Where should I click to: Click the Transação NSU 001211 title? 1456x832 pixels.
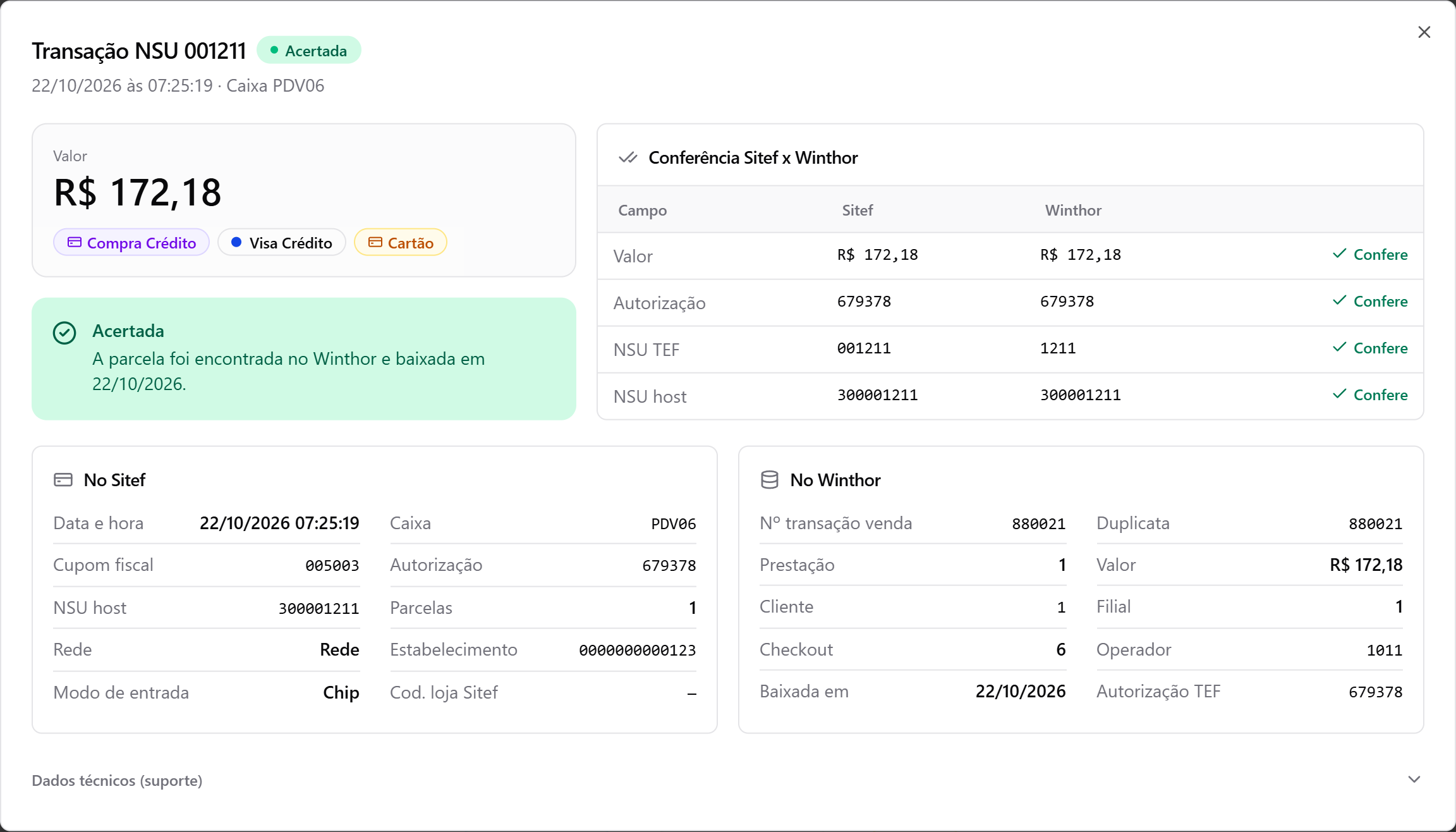(x=139, y=51)
